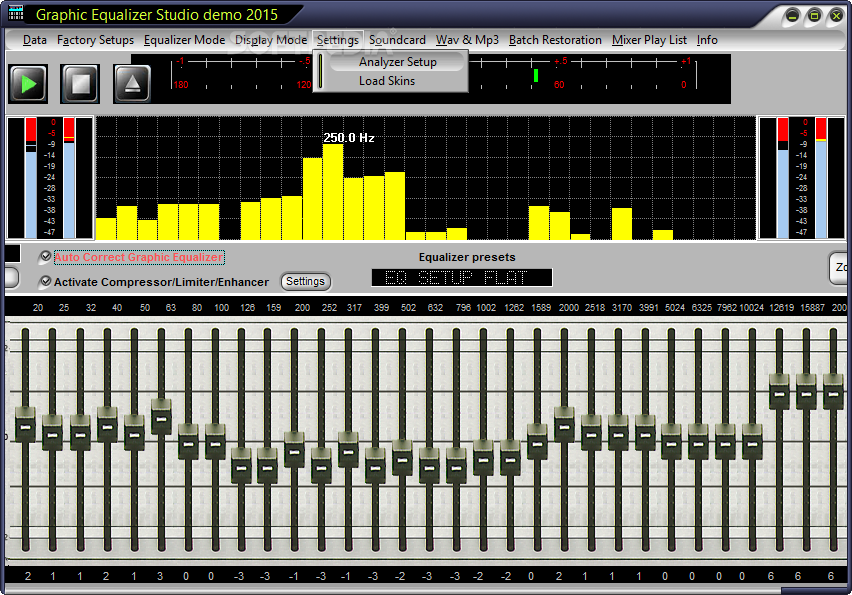Click the 40 Hz band slider knob
This screenshot has height=595, width=852.
point(107,424)
